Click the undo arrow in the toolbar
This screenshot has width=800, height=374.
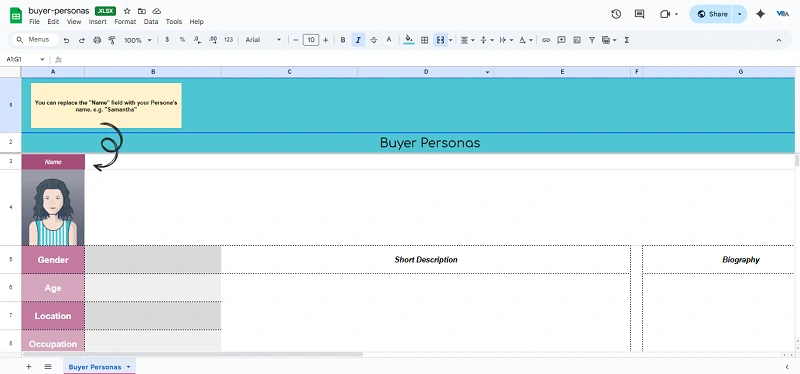(x=66, y=40)
